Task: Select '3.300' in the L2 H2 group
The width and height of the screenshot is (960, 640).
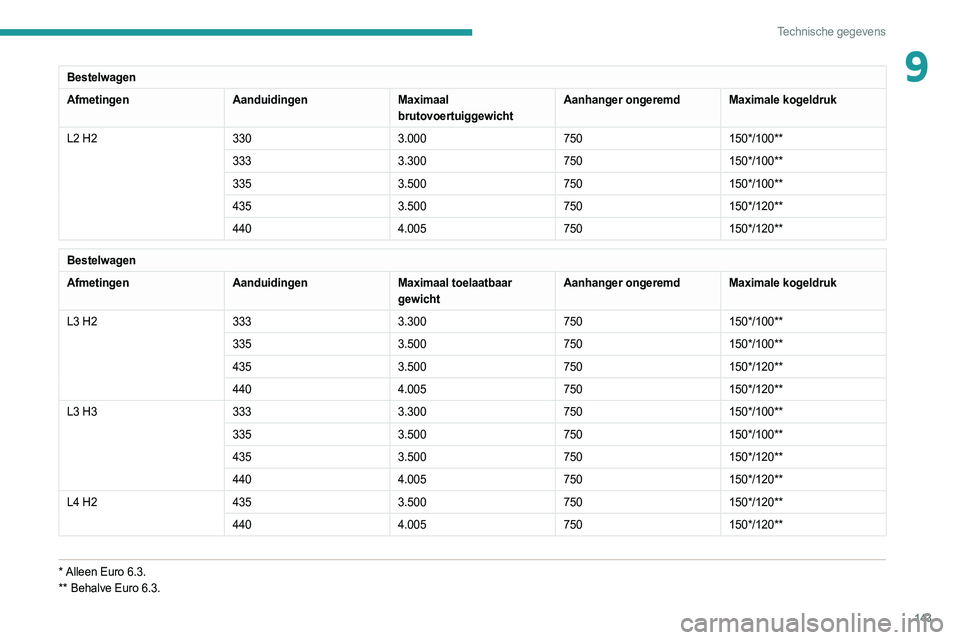Action: [412, 161]
